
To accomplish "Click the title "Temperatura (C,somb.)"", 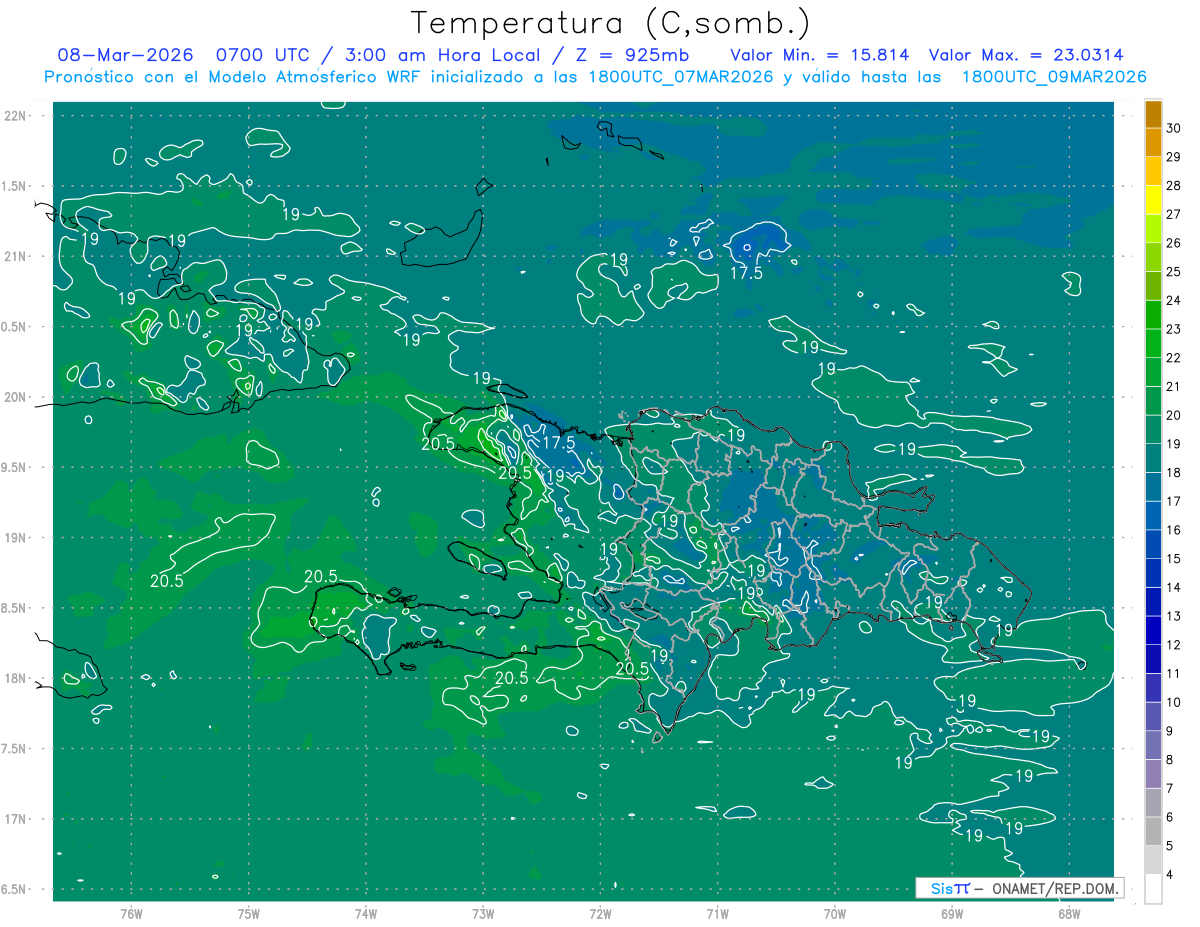I will pos(610,23).
